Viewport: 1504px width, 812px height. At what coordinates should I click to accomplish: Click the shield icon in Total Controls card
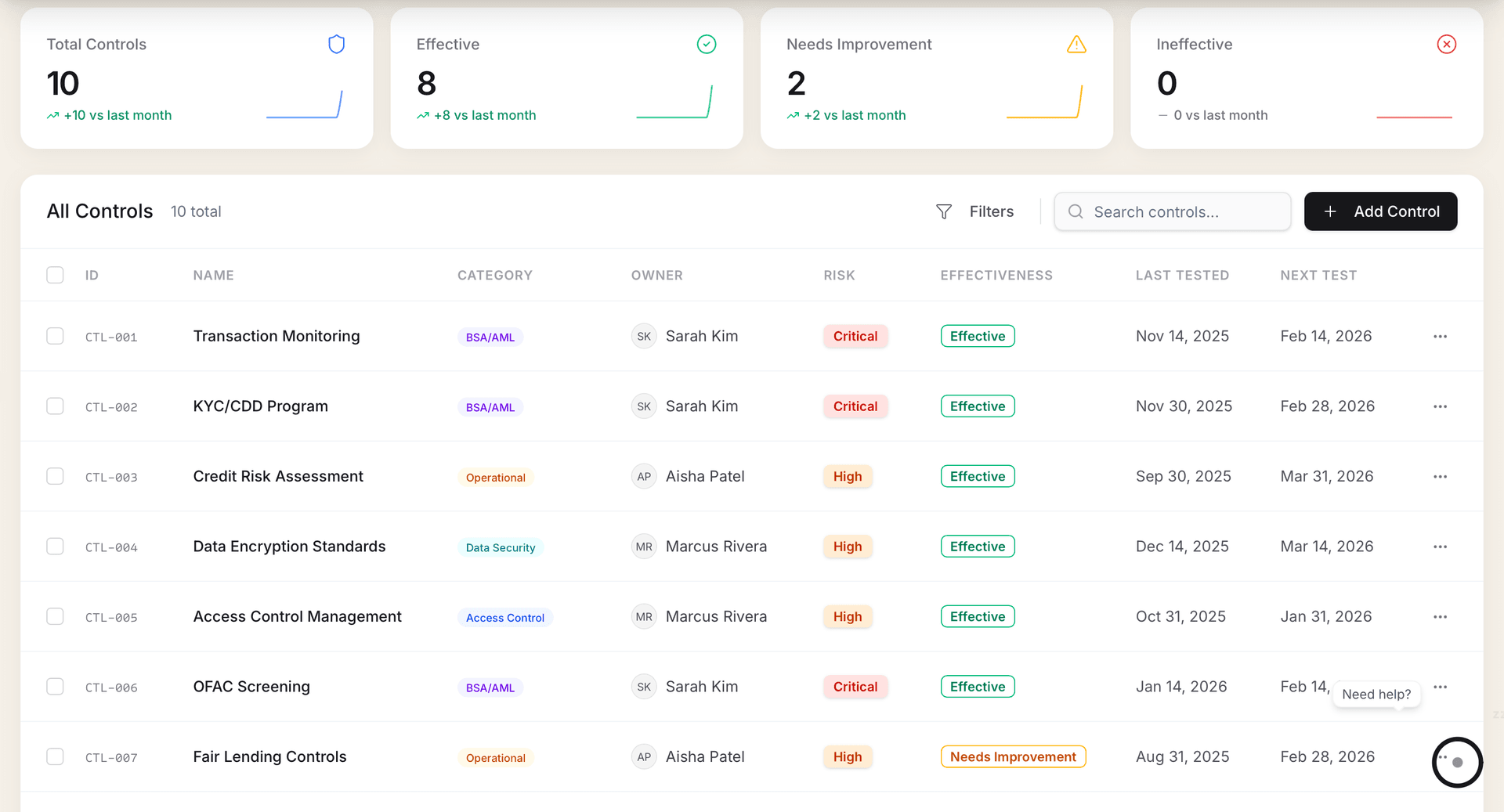click(336, 45)
